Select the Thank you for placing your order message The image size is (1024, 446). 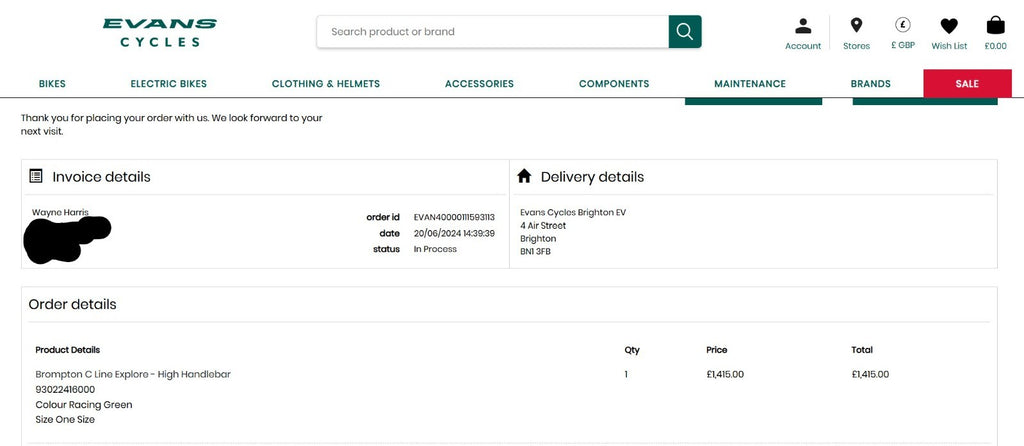click(172, 125)
